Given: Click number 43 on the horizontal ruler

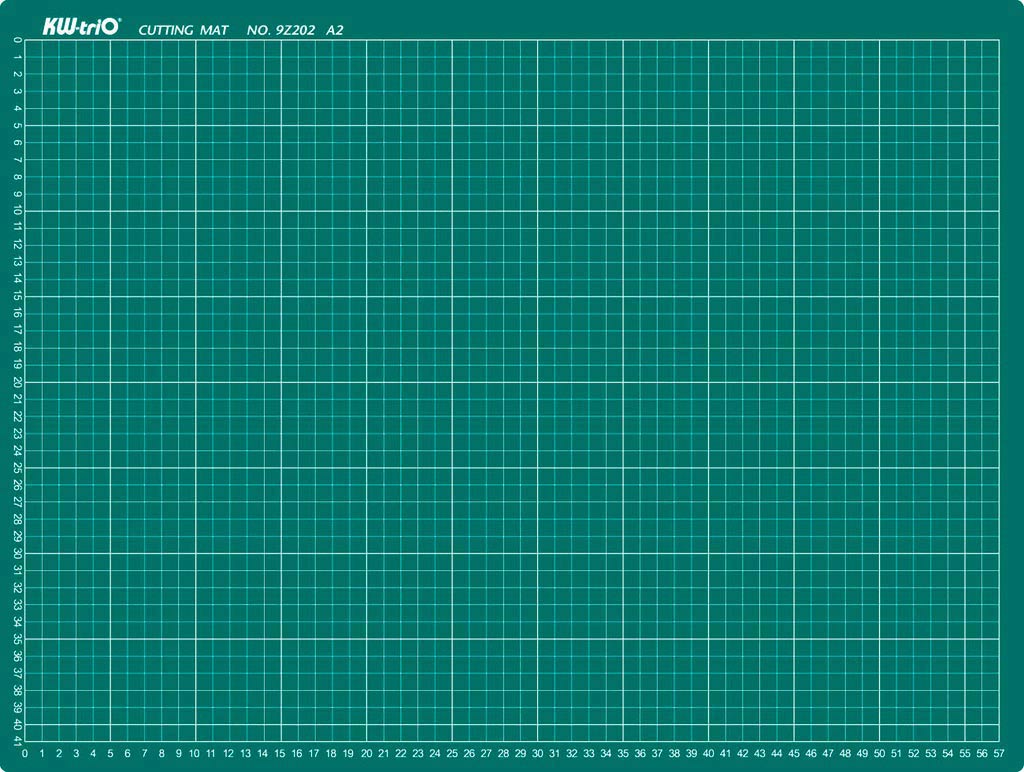Looking at the screenshot, I should pos(760,753).
